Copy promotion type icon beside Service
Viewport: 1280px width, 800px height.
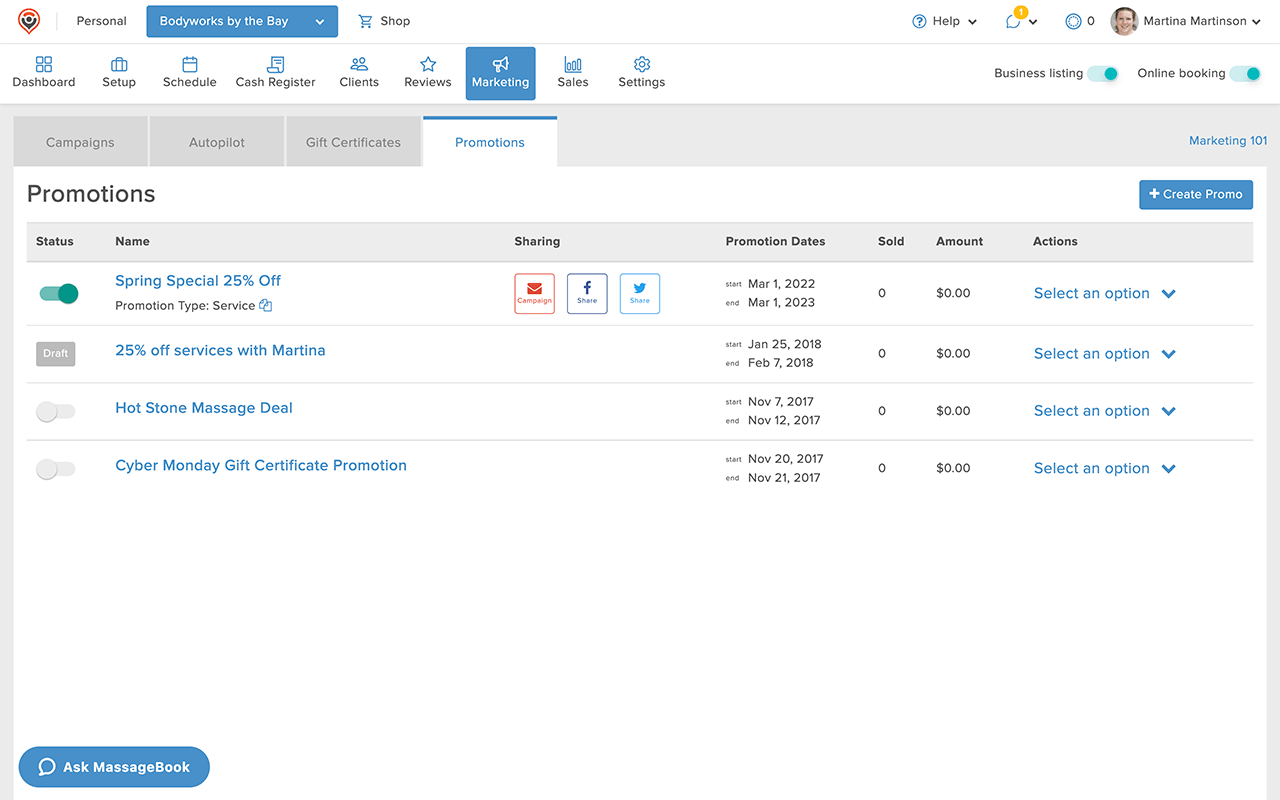point(266,306)
